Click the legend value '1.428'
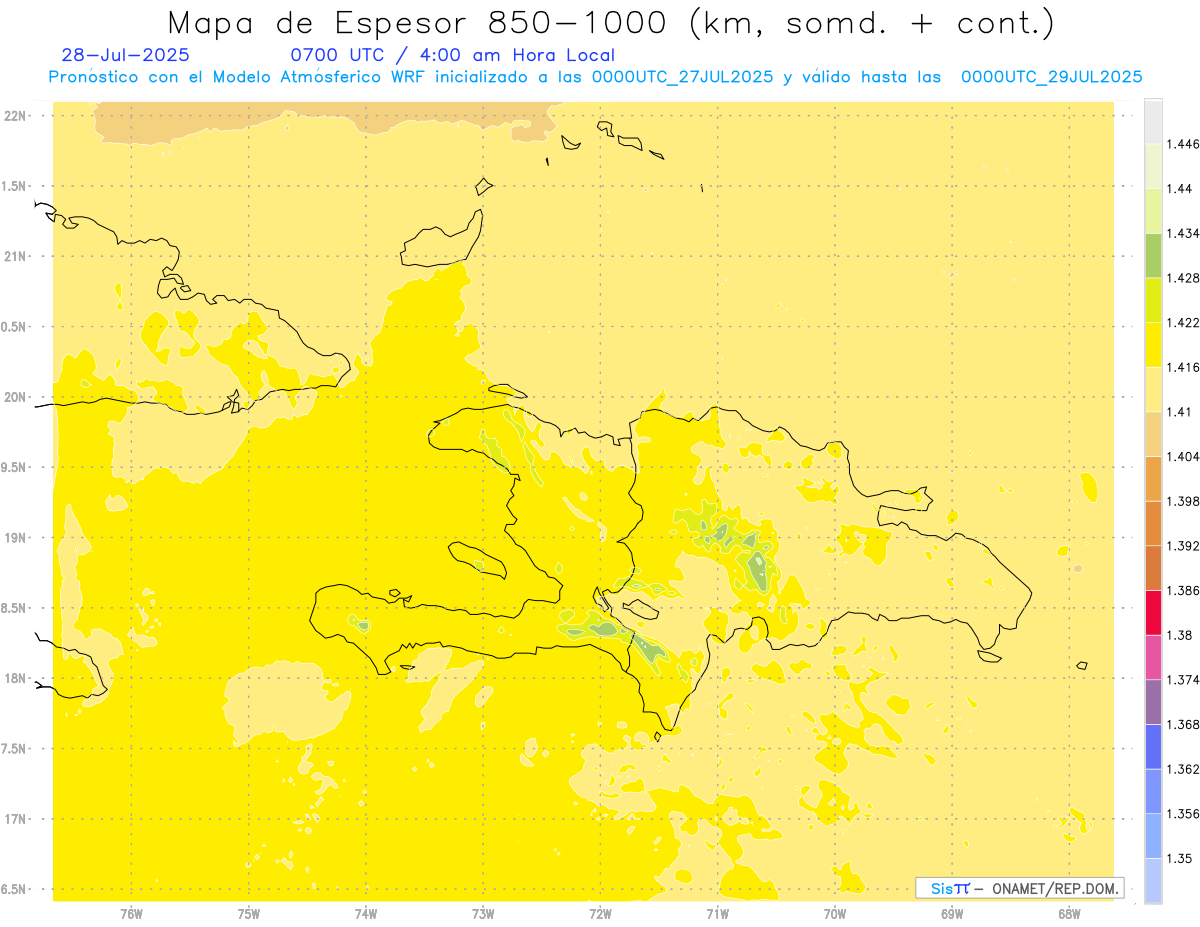The width and height of the screenshot is (1200, 927). point(1183,278)
